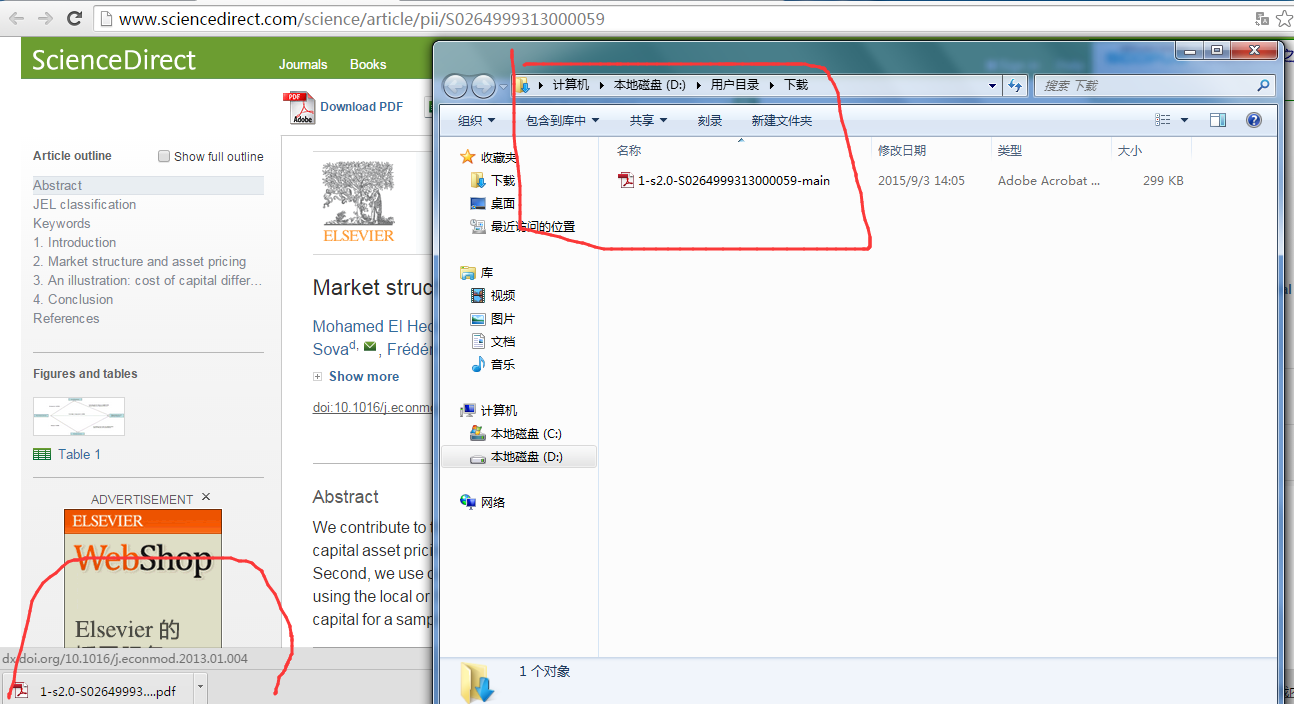
Task: Go to the Abstract outline entry
Action: [x=58, y=185]
